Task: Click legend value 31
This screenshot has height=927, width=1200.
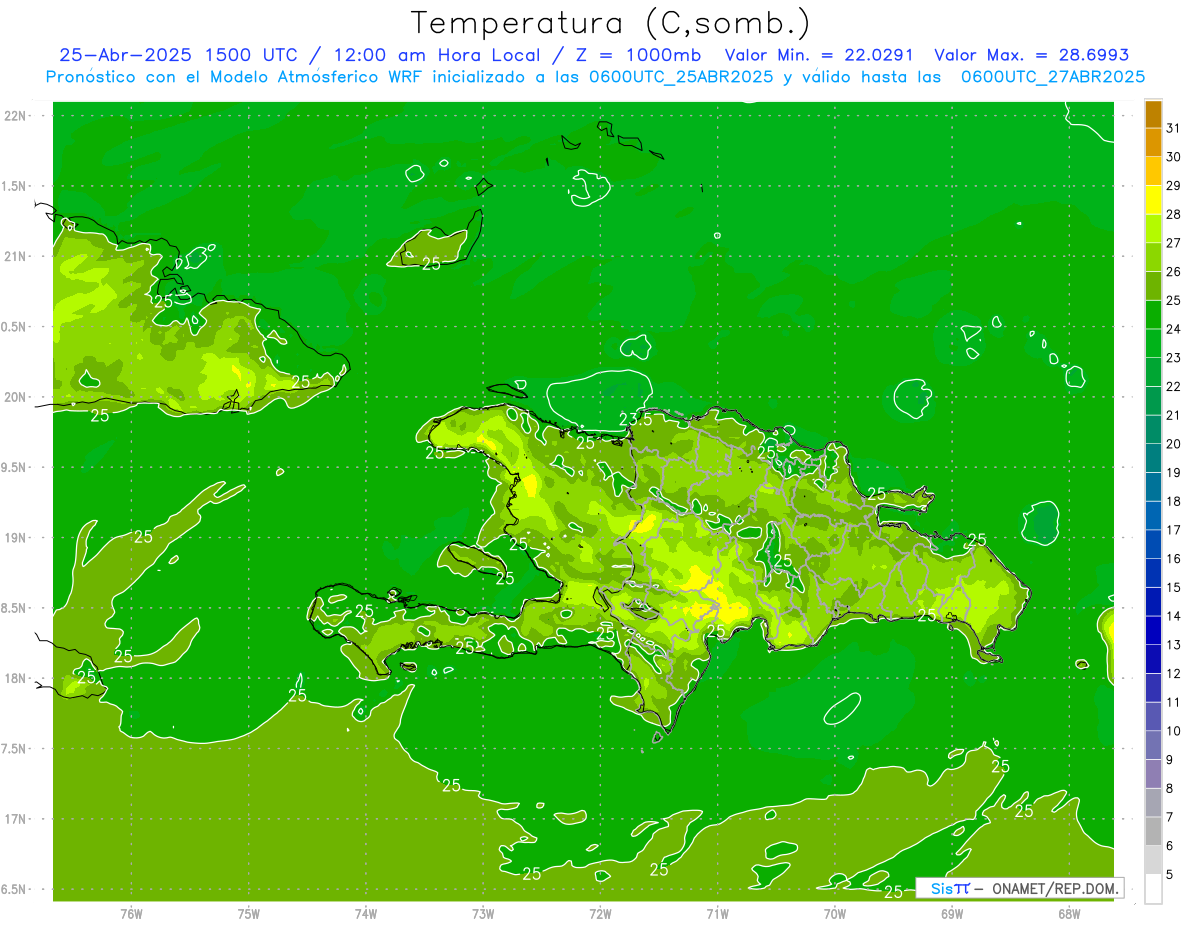Action: (1173, 128)
